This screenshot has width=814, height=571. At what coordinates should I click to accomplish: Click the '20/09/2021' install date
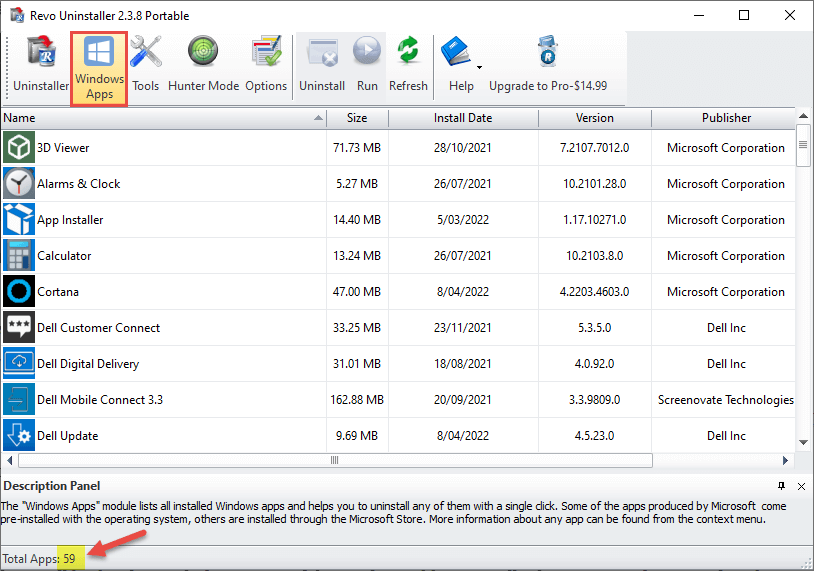pos(463,400)
